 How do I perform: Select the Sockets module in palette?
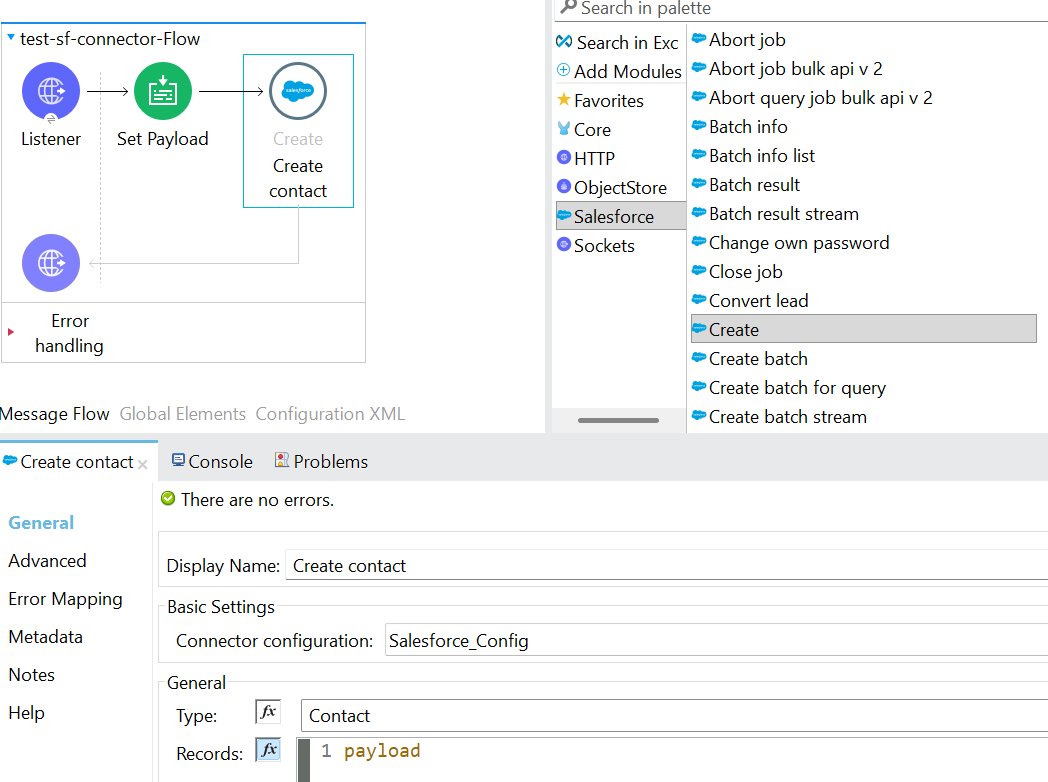[596, 246]
